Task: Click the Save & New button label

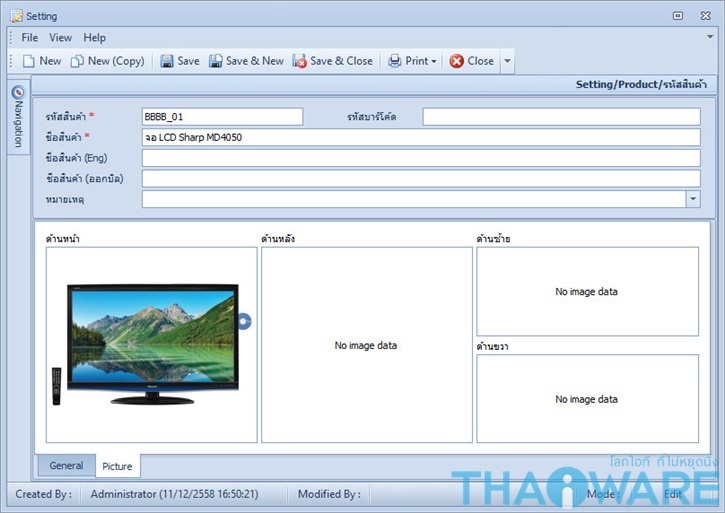Action: pyautogui.click(x=255, y=61)
